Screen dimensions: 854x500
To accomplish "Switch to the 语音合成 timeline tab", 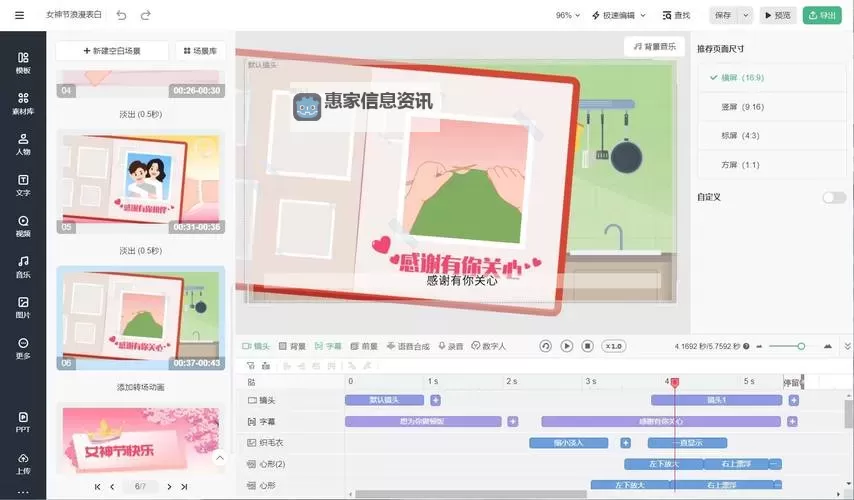I will [408, 346].
